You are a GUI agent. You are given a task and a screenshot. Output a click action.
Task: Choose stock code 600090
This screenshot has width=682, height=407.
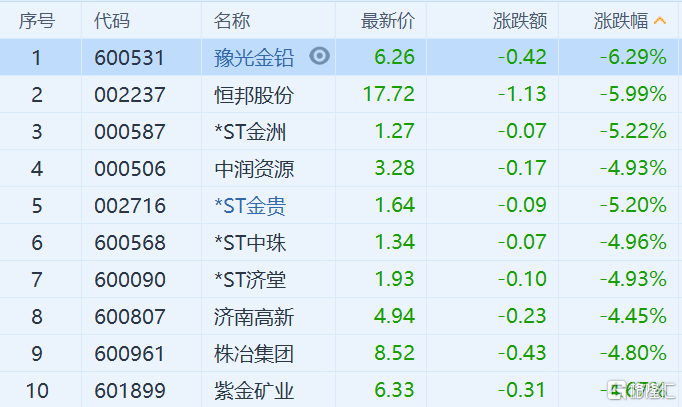pos(130,280)
